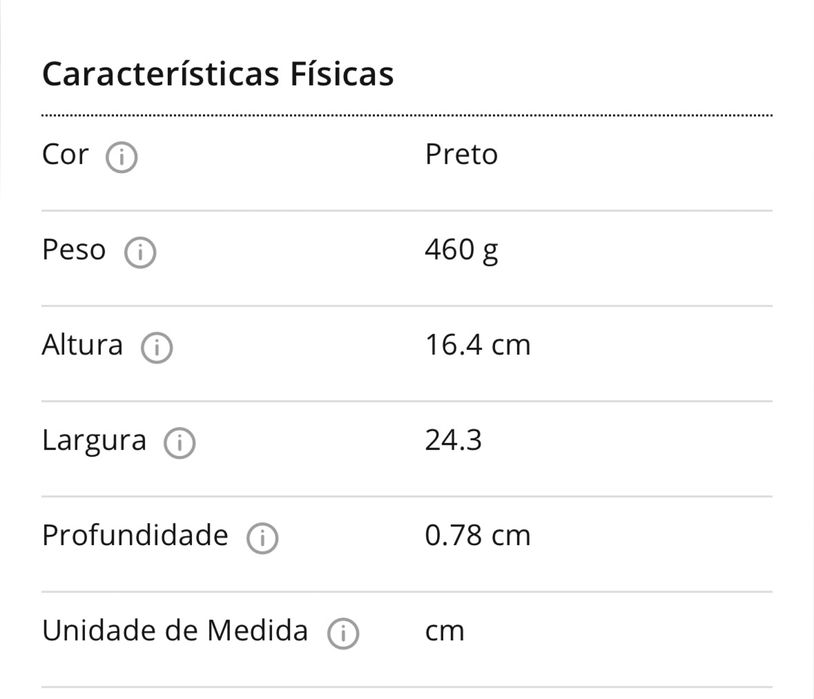Screen dimensions: 814x699
Task: Click the Características Físicas heading
Action: (x=217, y=74)
